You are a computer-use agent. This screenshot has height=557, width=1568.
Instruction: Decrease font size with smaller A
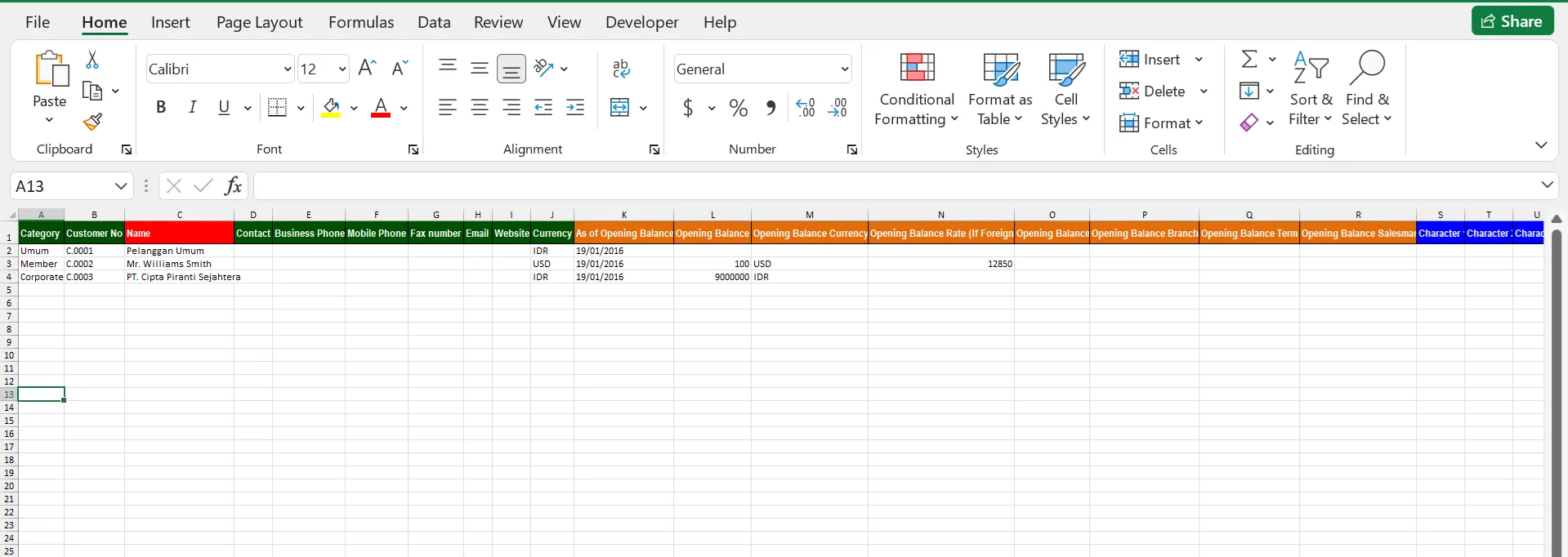[400, 68]
